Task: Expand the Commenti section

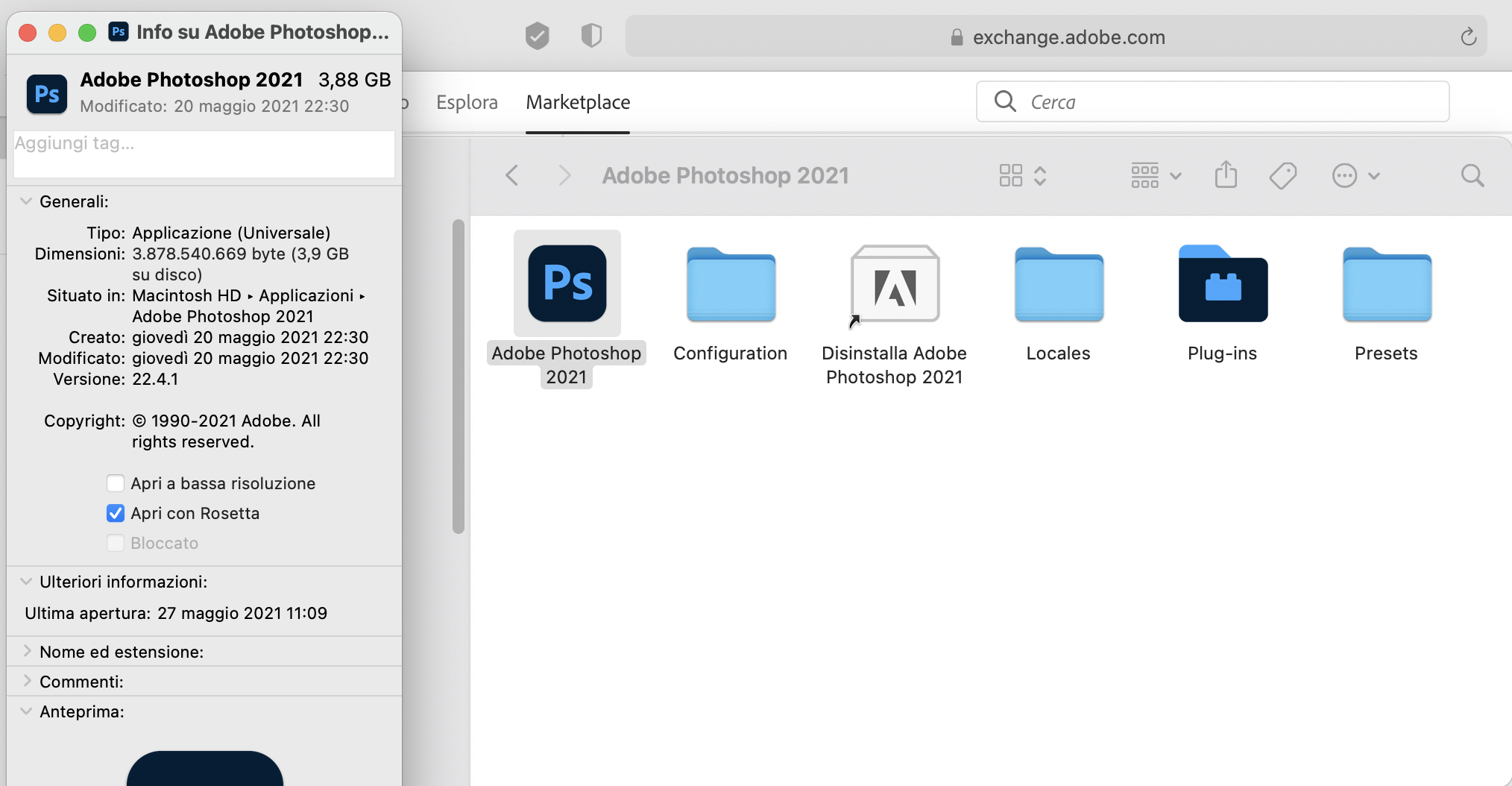Action: (x=26, y=681)
